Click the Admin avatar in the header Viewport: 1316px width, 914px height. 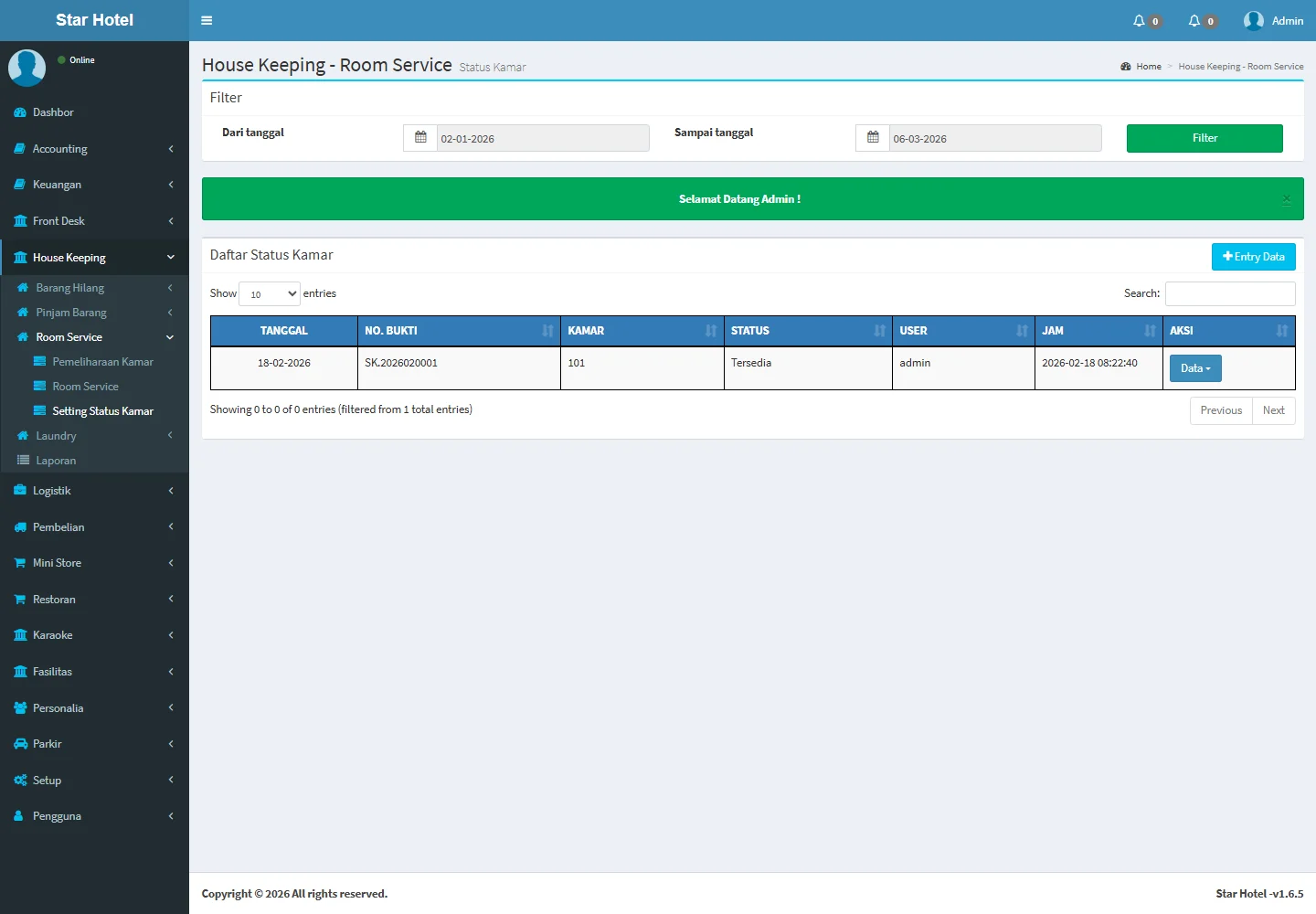1254,21
